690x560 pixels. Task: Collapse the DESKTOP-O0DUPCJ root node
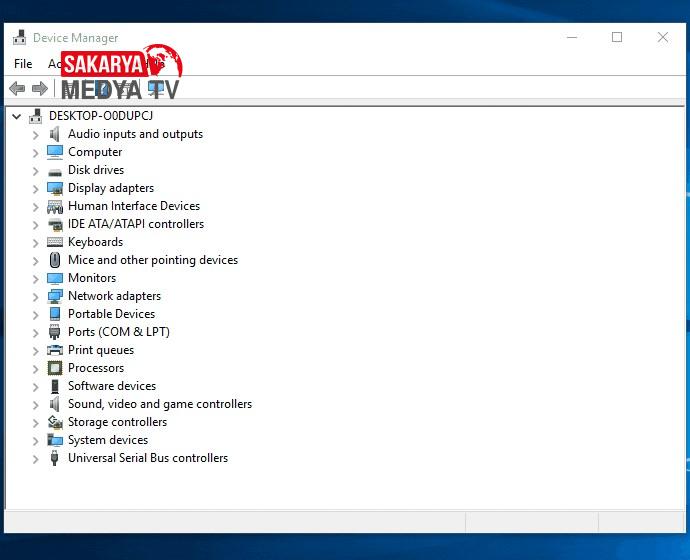point(17,116)
